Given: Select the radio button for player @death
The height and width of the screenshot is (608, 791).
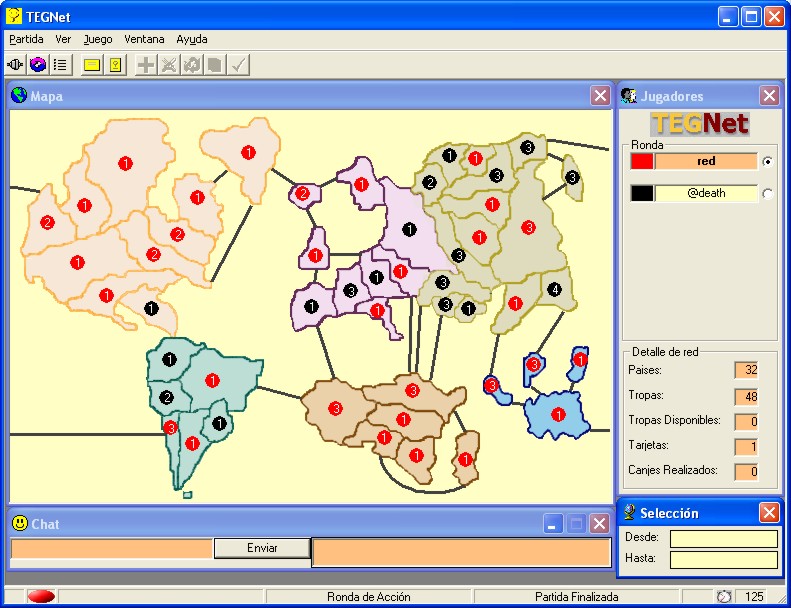Looking at the screenshot, I should pos(767,194).
